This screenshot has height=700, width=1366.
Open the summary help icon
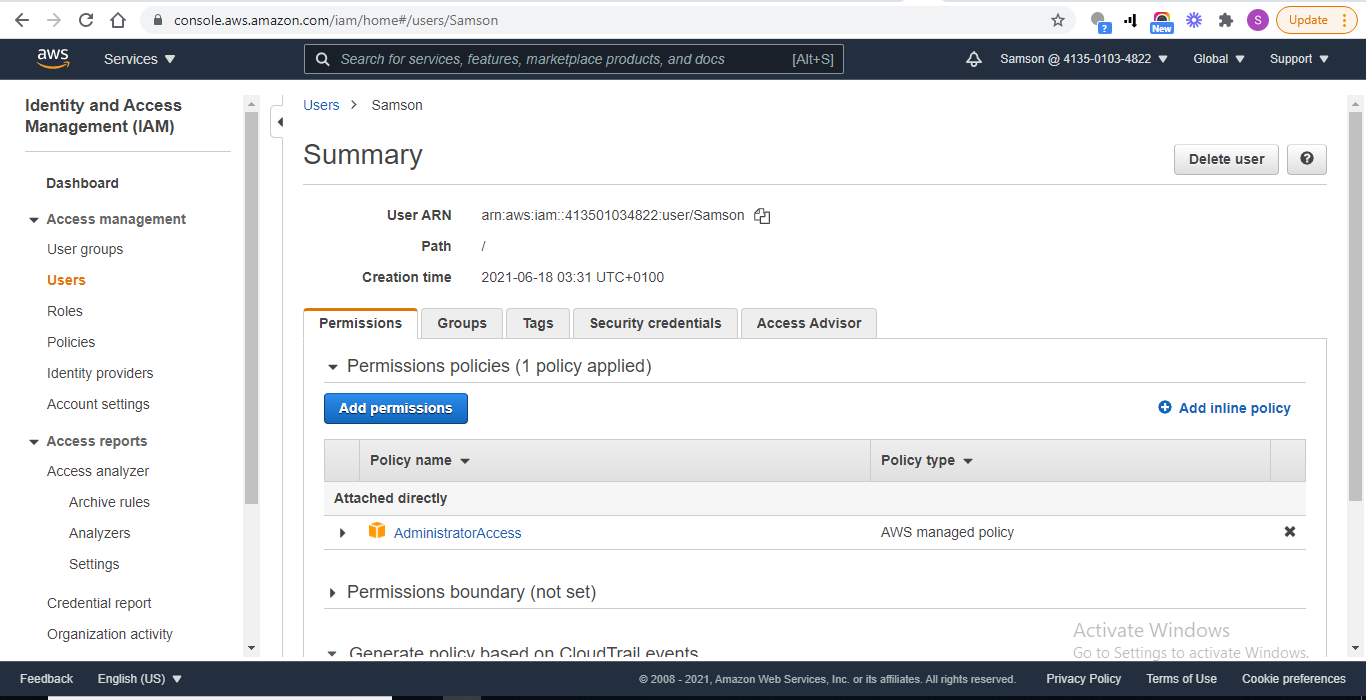tap(1306, 159)
